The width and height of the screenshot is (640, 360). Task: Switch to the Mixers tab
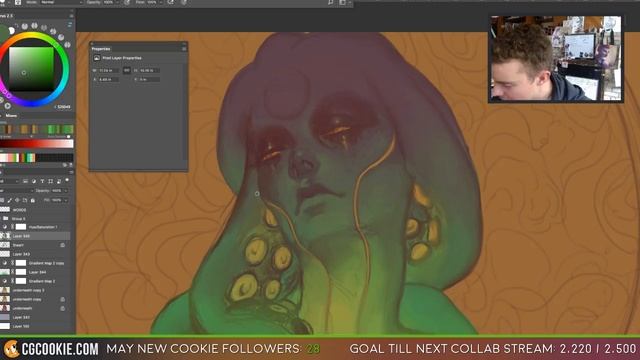[11, 116]
